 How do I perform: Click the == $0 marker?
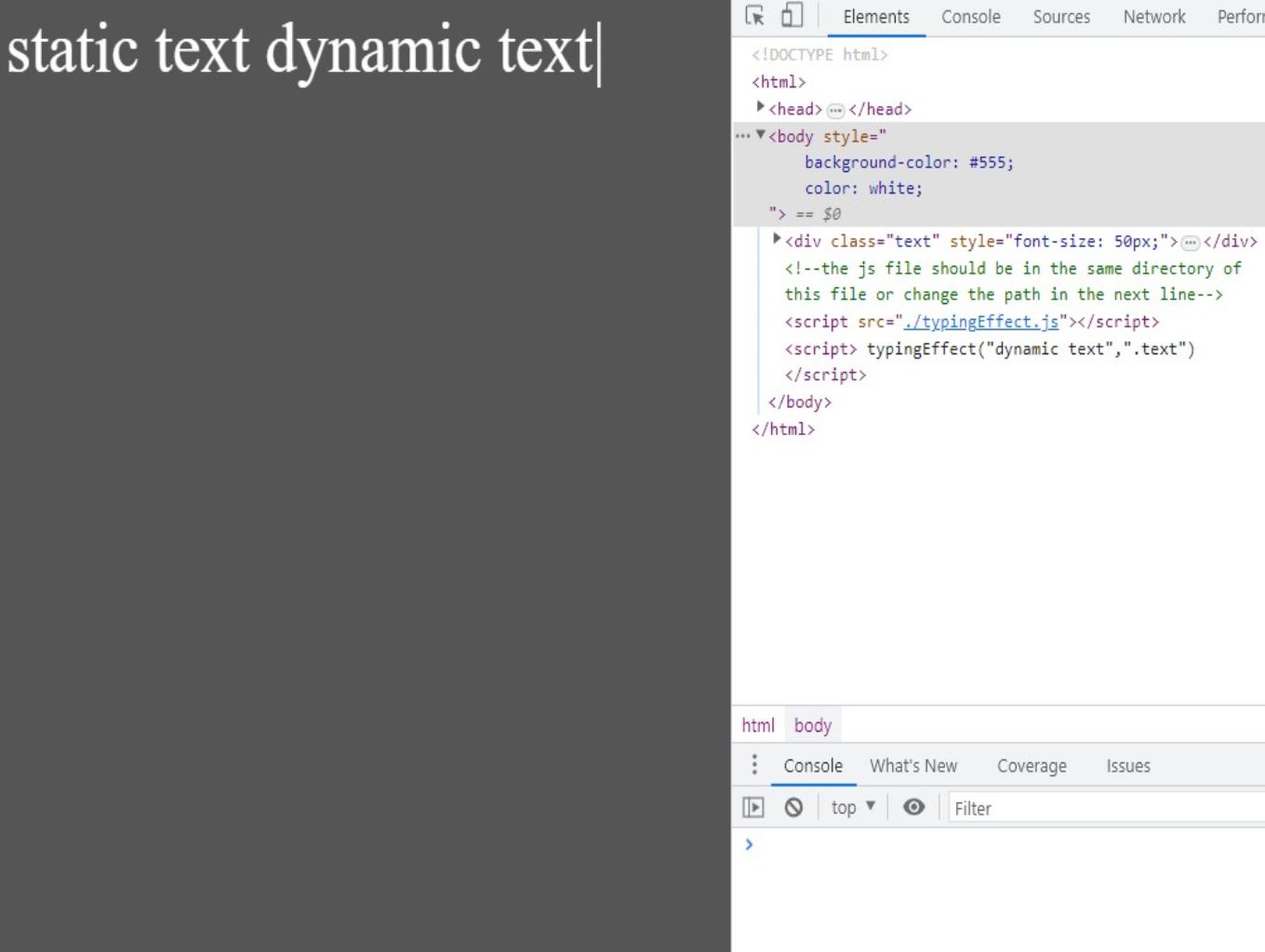click(819, 215)
